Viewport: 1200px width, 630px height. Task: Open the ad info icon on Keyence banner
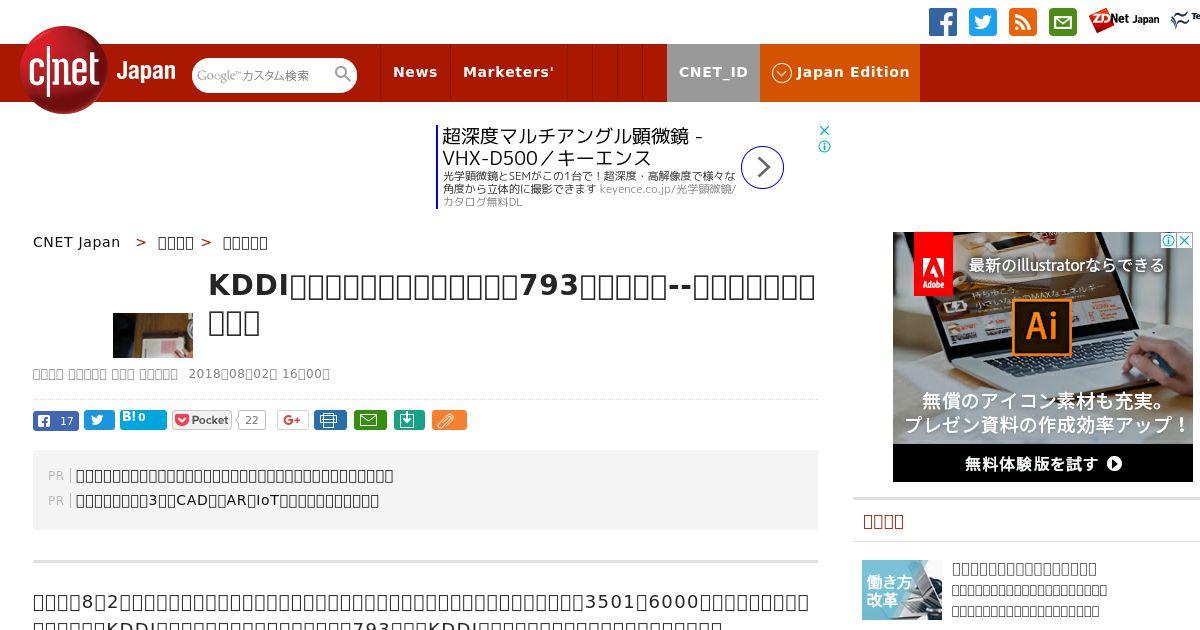coord(824,146)
